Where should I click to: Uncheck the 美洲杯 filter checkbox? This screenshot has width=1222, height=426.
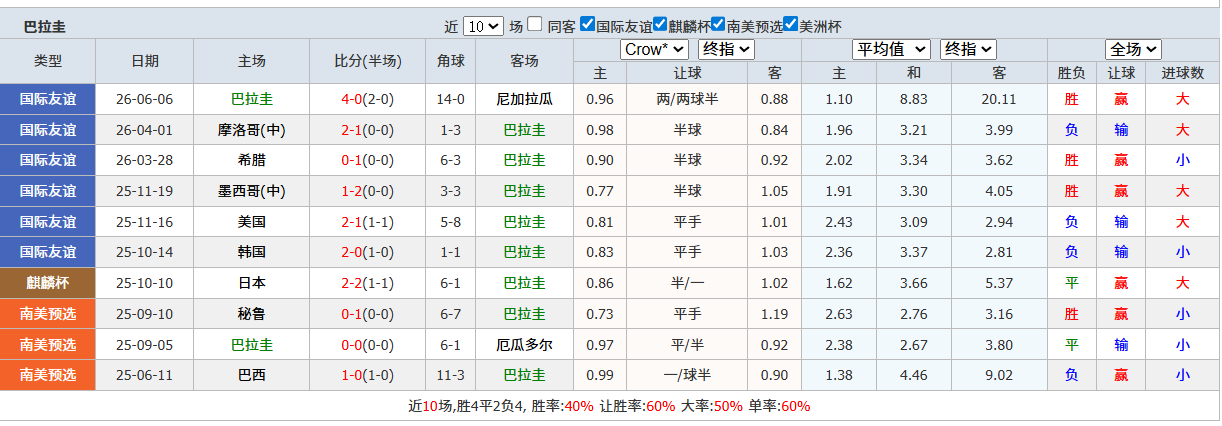[x=791, y=24]
